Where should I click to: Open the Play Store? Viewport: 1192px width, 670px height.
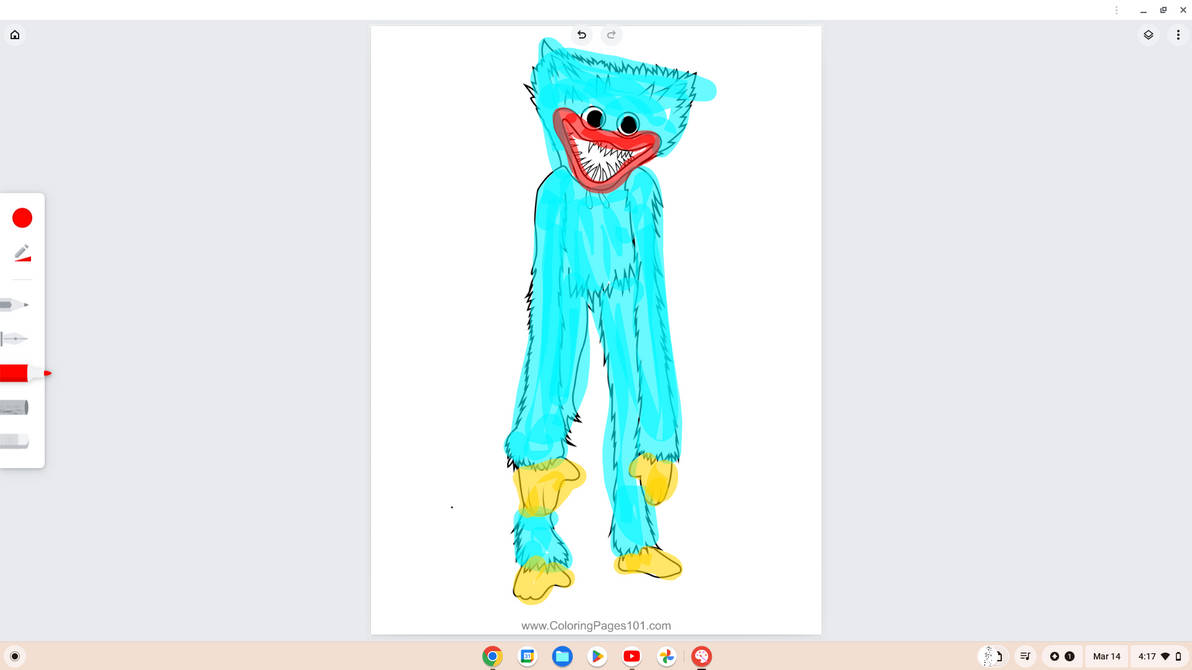(x=597, y=656)
